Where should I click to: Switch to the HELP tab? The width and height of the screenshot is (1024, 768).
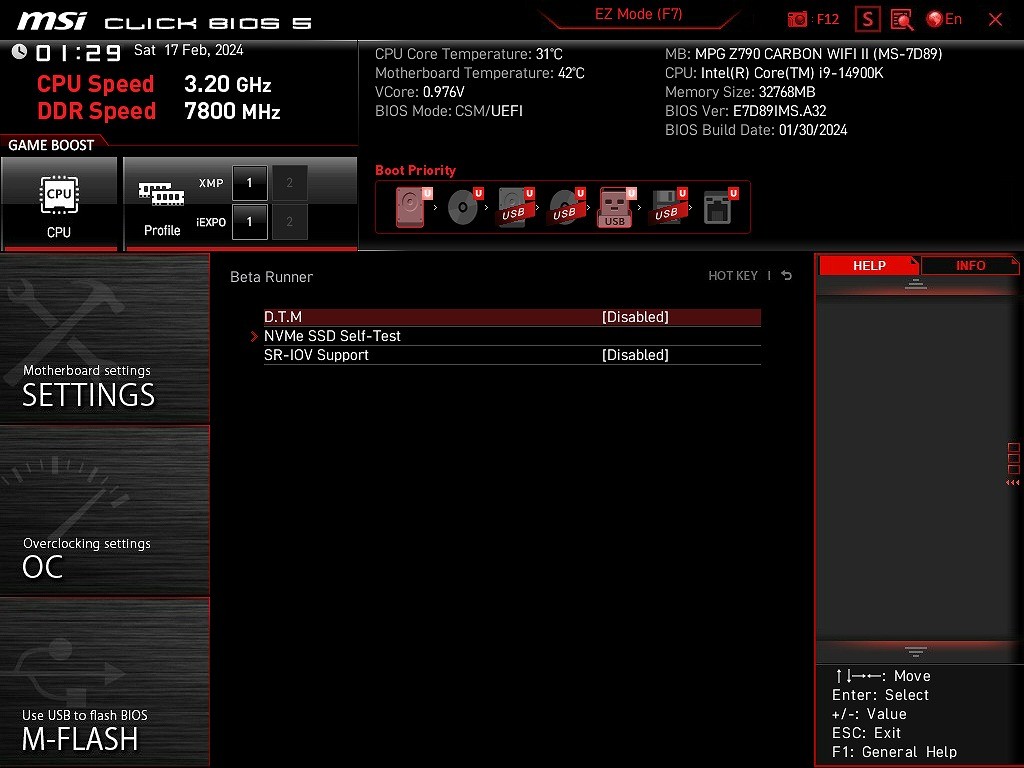869,265
